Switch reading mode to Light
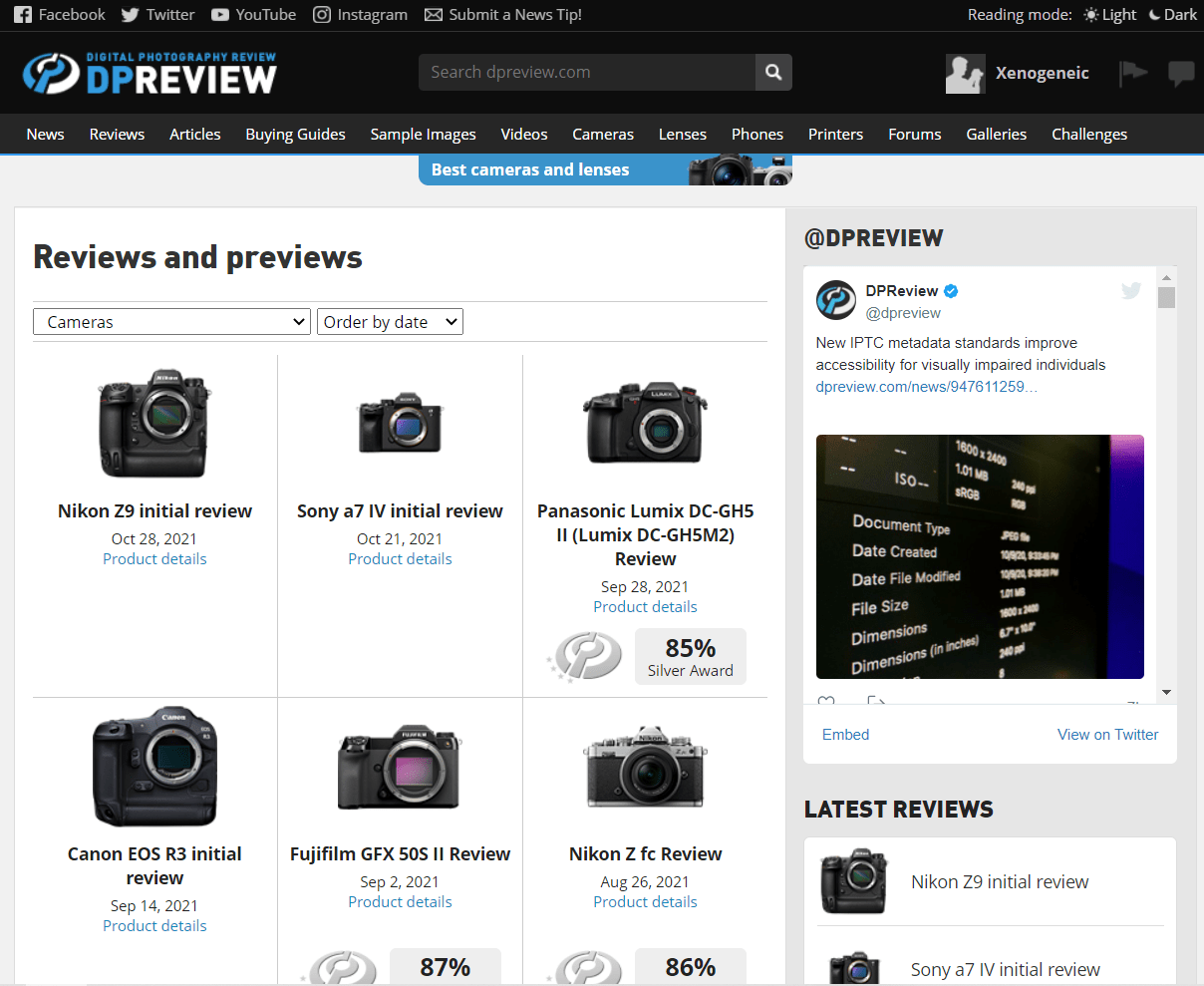This screenshot has height=986, width=1204. pos(1110,15)
